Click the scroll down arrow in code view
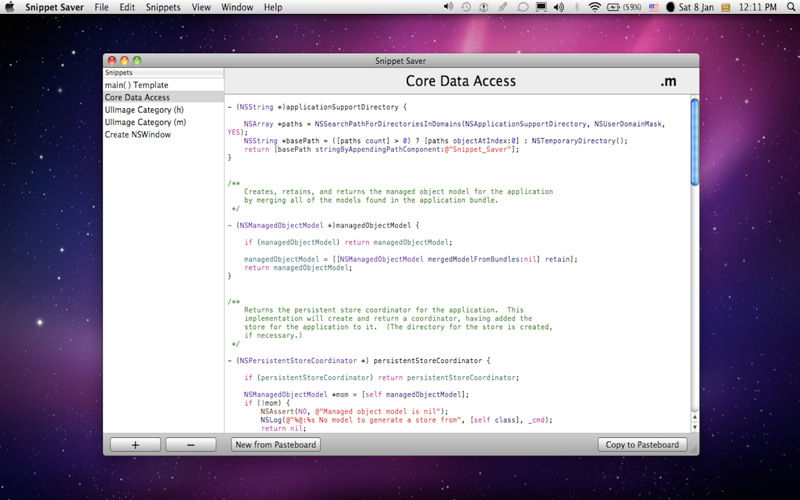800x500 pixels. [x=694, y=427]
